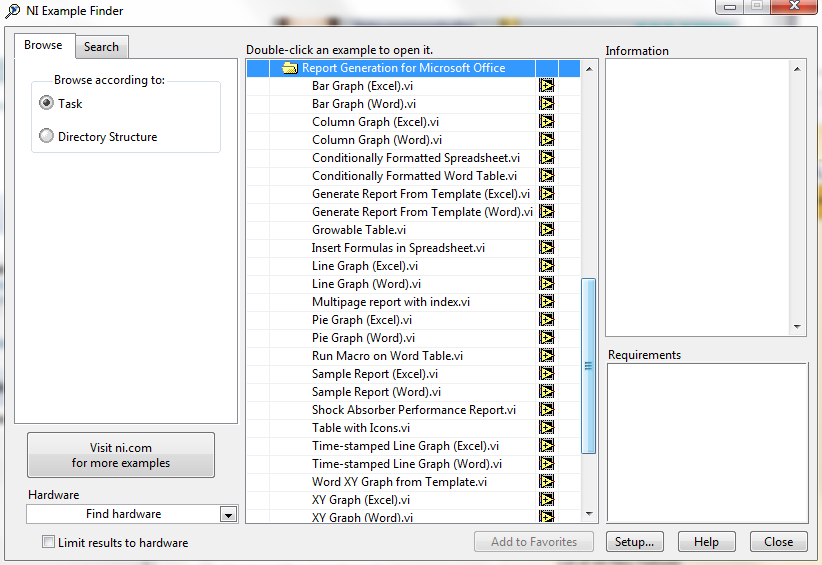Click the VI icon beside Conditionally Formatted Spreadsheet.vi

tap(546, 158)
